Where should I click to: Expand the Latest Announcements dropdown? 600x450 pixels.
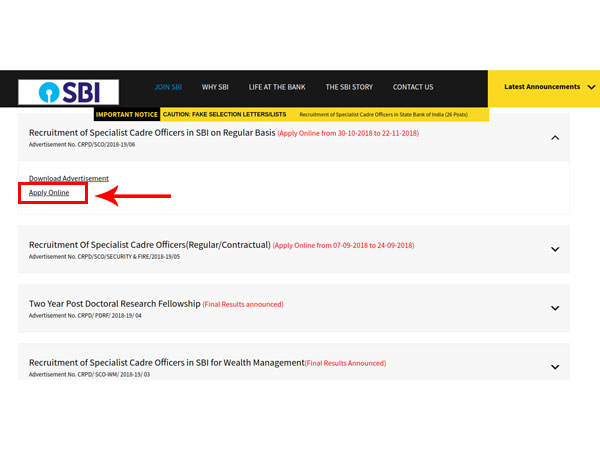[544, 88]
